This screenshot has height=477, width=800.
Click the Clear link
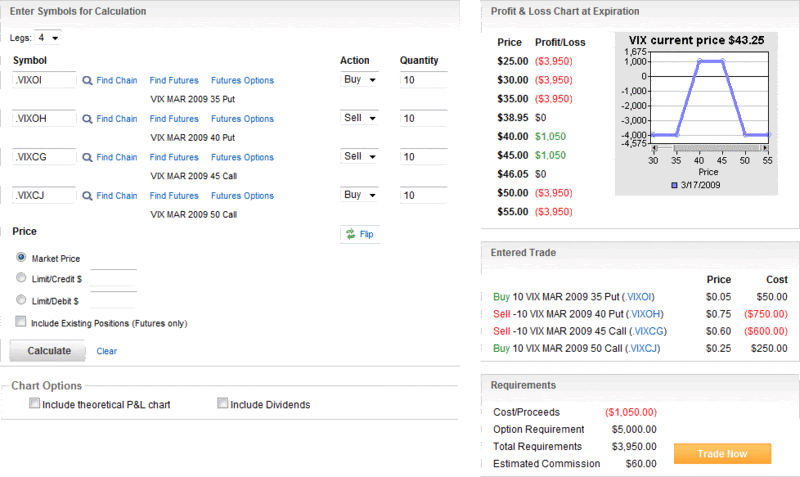pyautogui.click(x=107, y=351)
